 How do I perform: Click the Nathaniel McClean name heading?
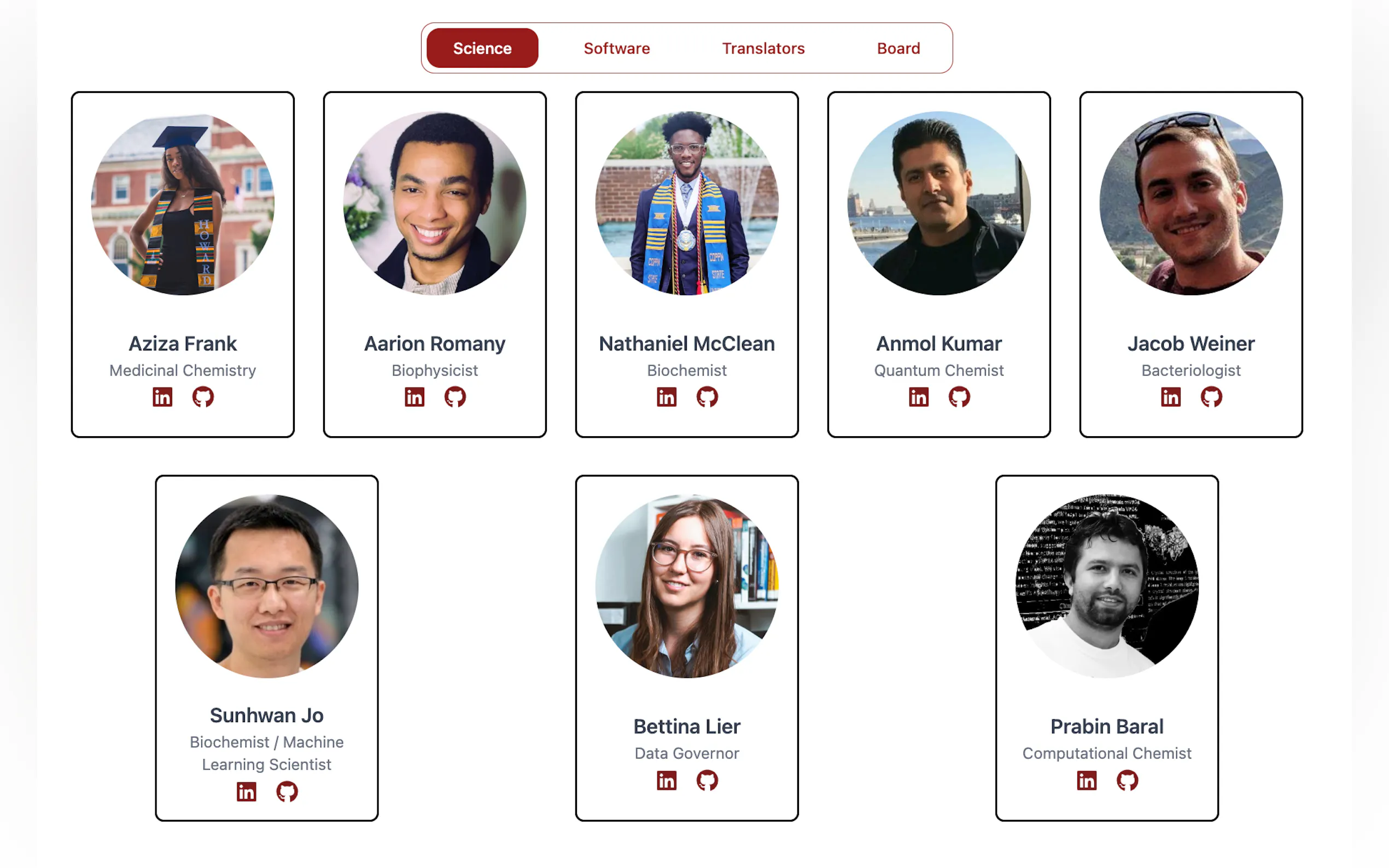tap(687, 343)
